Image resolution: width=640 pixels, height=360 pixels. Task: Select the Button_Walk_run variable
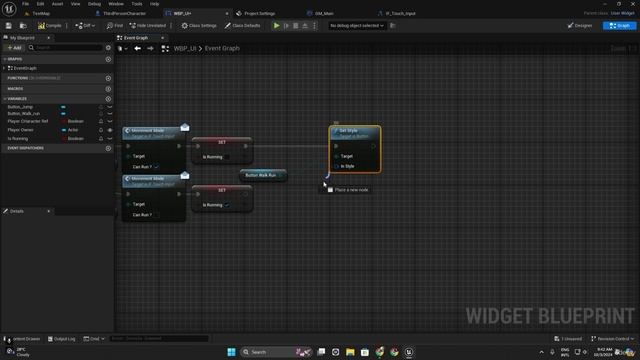[x=24, y=113]
